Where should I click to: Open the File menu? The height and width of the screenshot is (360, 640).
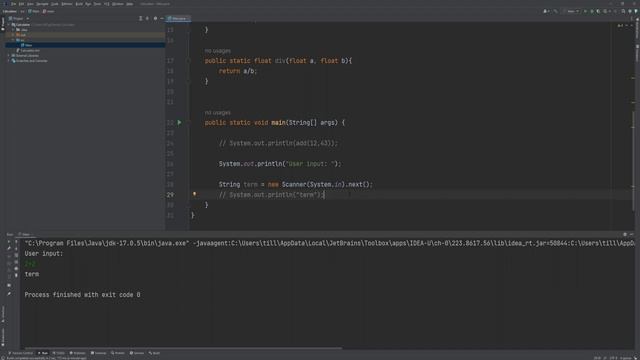point(13,4)
